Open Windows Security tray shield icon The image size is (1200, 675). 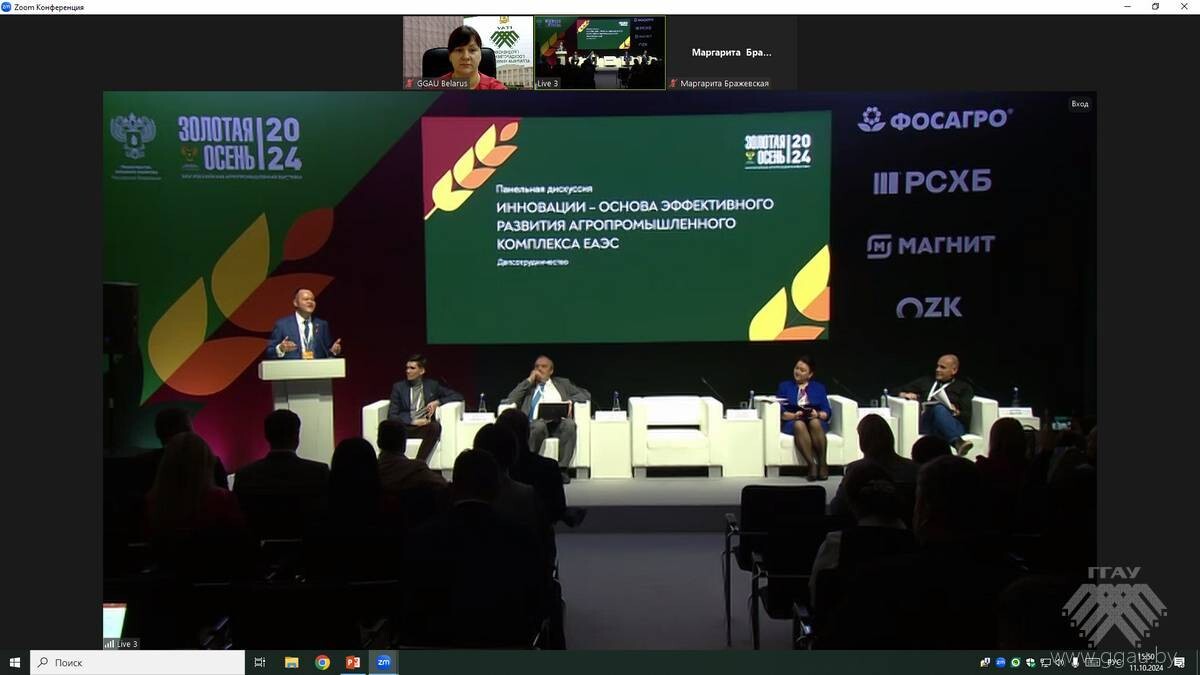pyautogui.click(x=1029, y=662)
